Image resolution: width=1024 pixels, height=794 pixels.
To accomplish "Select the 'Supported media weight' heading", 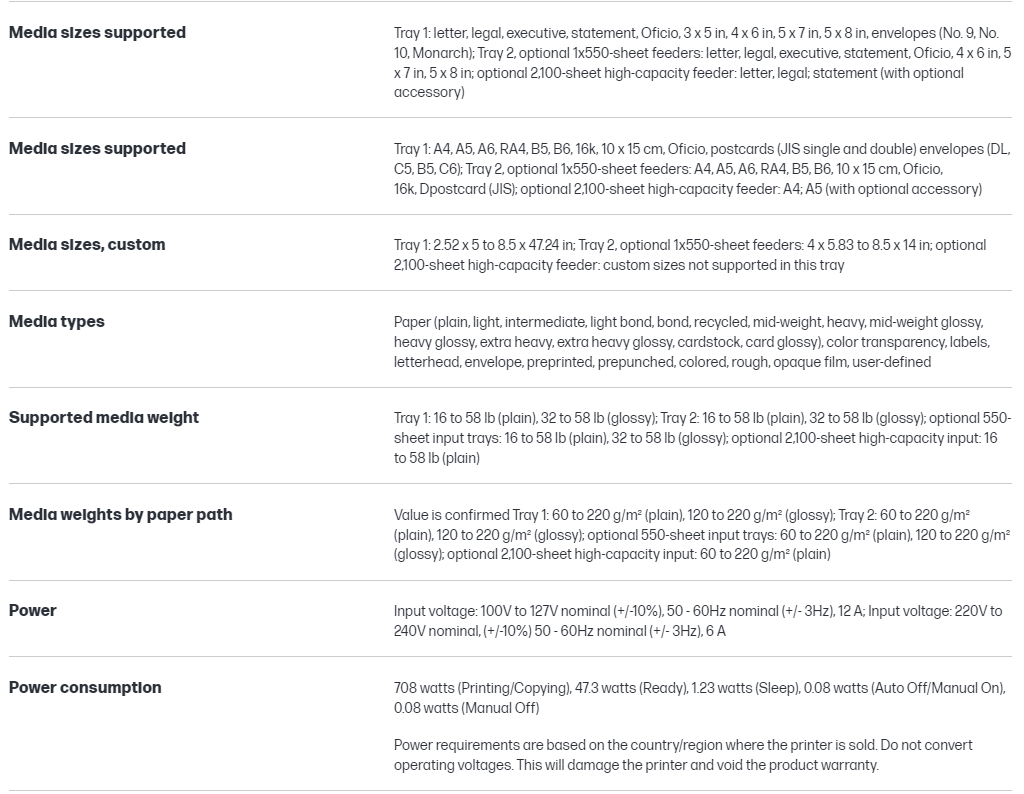I will tap(104, 418).
